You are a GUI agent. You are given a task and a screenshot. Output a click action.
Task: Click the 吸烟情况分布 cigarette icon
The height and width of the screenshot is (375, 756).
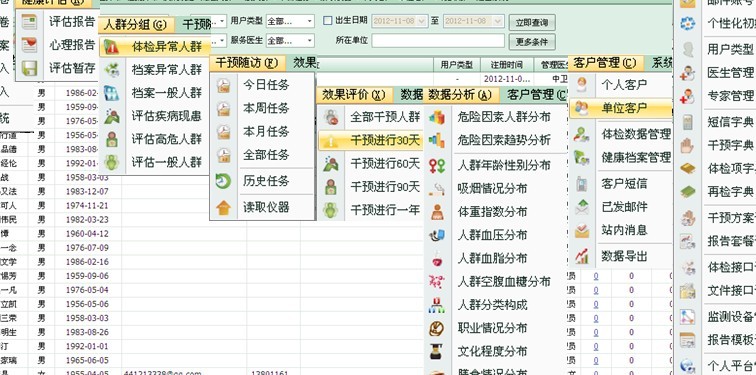click(x=437, y=189)
